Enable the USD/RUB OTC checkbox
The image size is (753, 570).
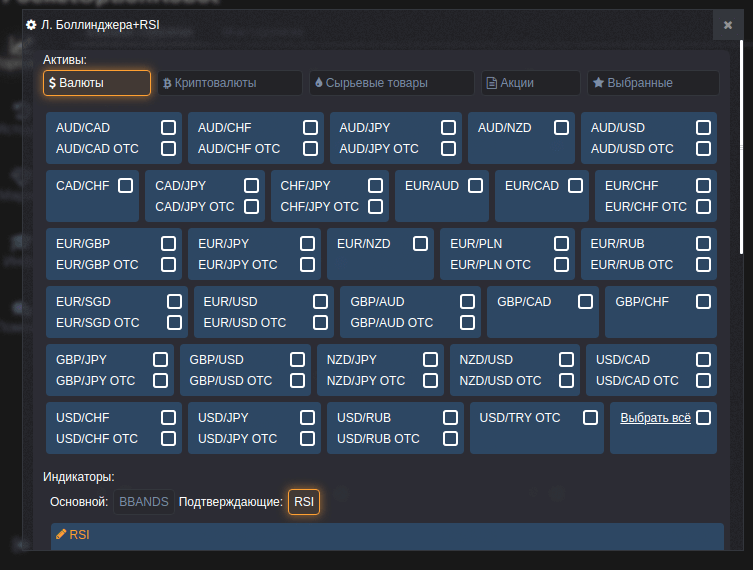pyautogui.click(x=450, y=438)
